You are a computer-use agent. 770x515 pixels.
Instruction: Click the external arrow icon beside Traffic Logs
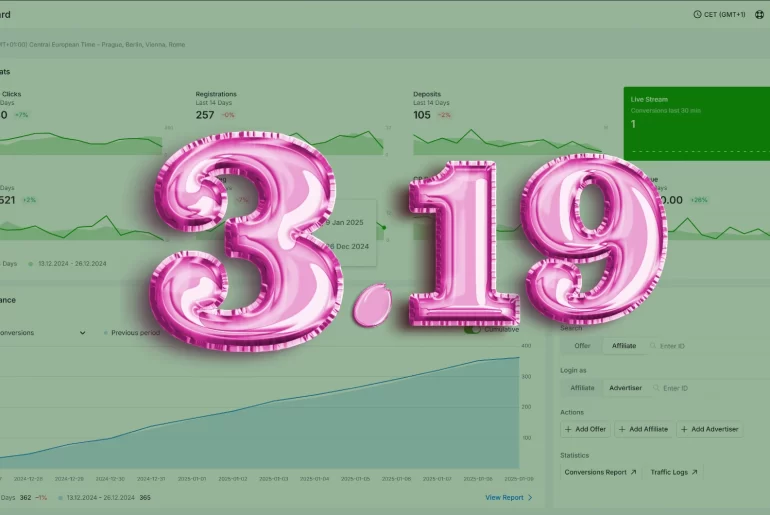coord(694,472)
